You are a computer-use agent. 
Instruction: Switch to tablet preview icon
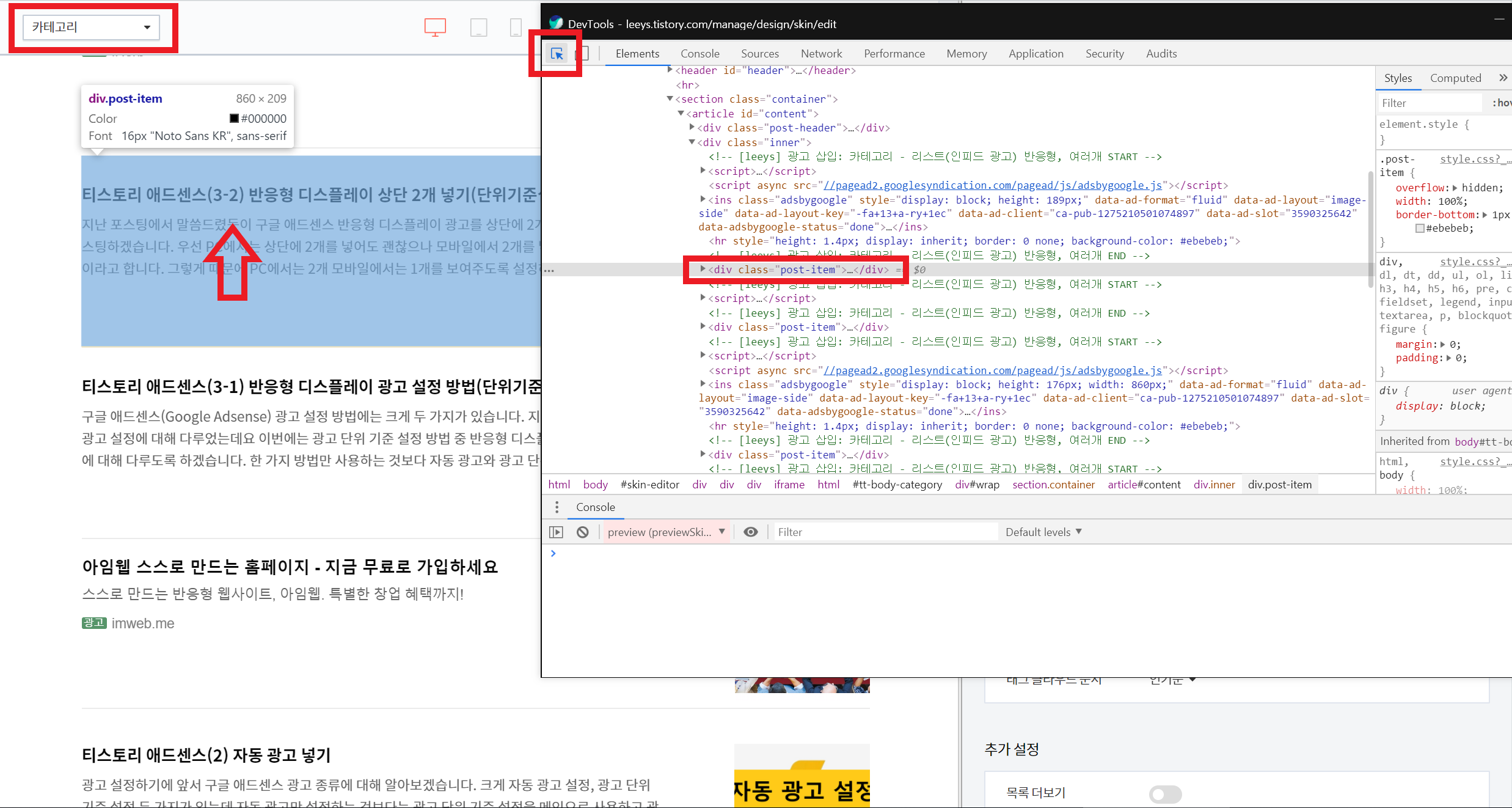point(478,27)
